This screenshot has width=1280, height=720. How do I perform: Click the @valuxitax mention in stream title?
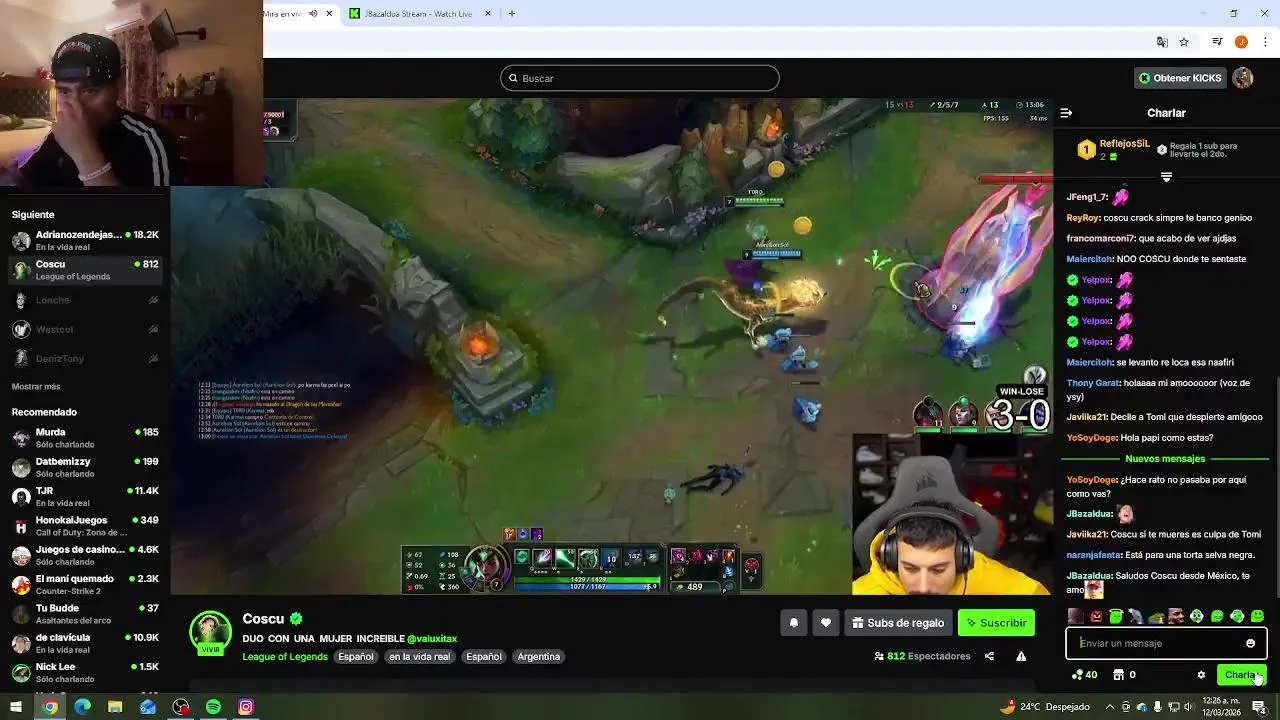point(432,638)
